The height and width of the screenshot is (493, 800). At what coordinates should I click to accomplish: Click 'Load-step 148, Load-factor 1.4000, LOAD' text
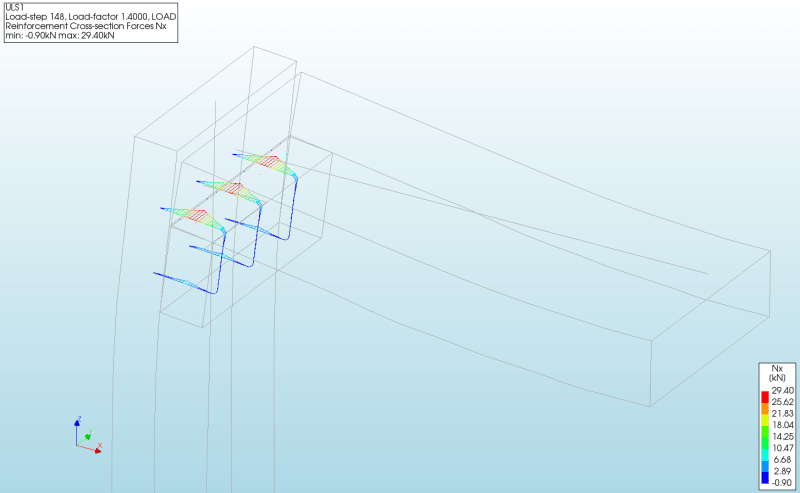click(91, 17)
